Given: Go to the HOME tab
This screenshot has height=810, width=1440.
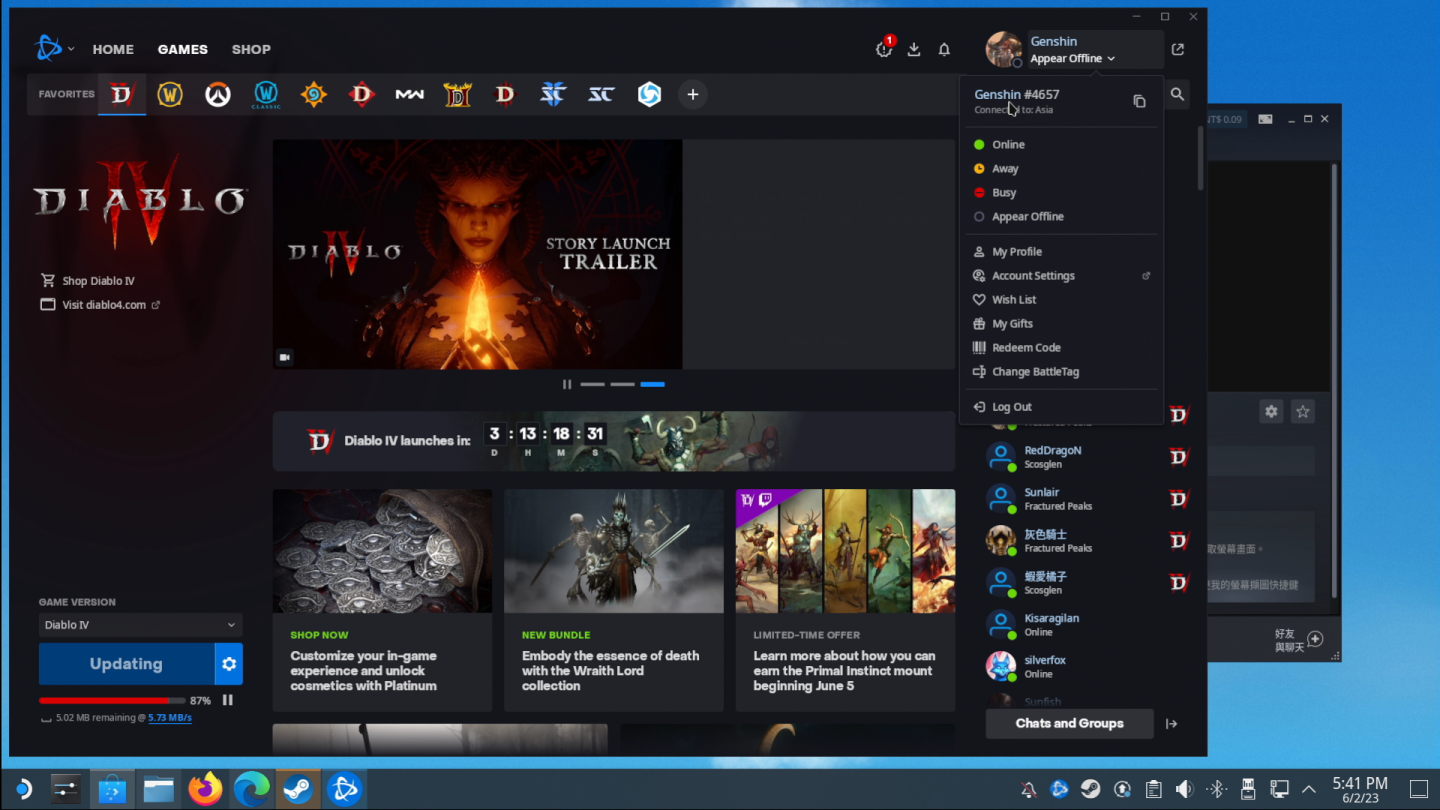Looking at the screenshot, I should coord(113,49).
